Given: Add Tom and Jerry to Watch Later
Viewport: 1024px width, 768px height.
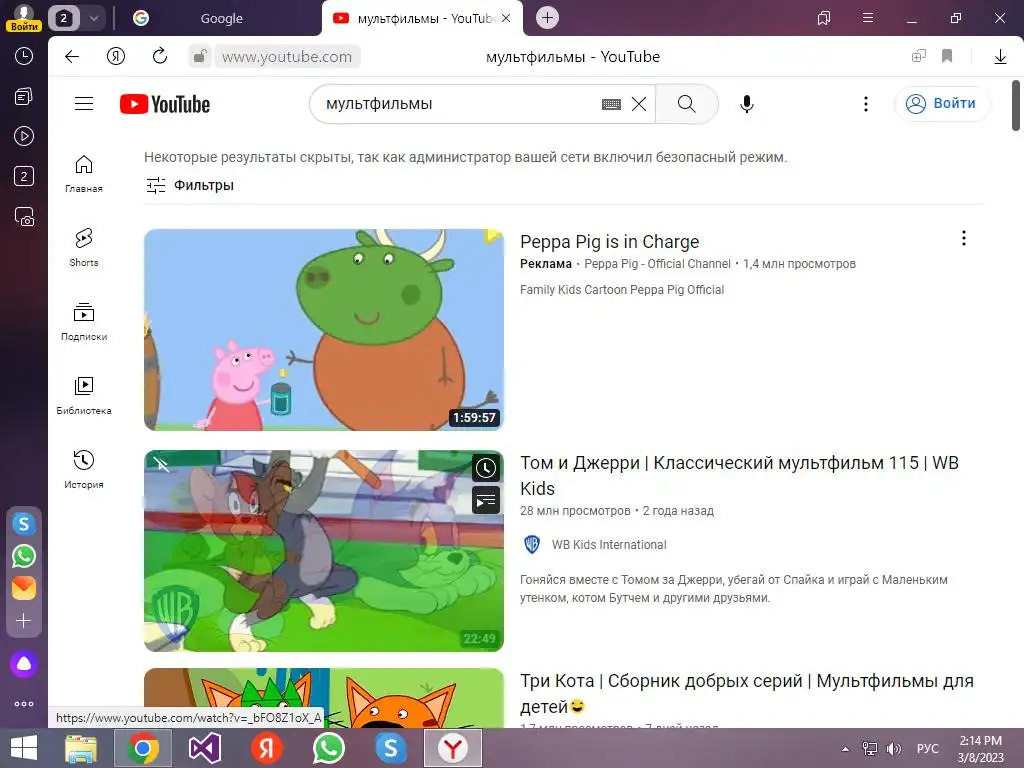Looking at the screenshot, I should [x=486, y=468].
